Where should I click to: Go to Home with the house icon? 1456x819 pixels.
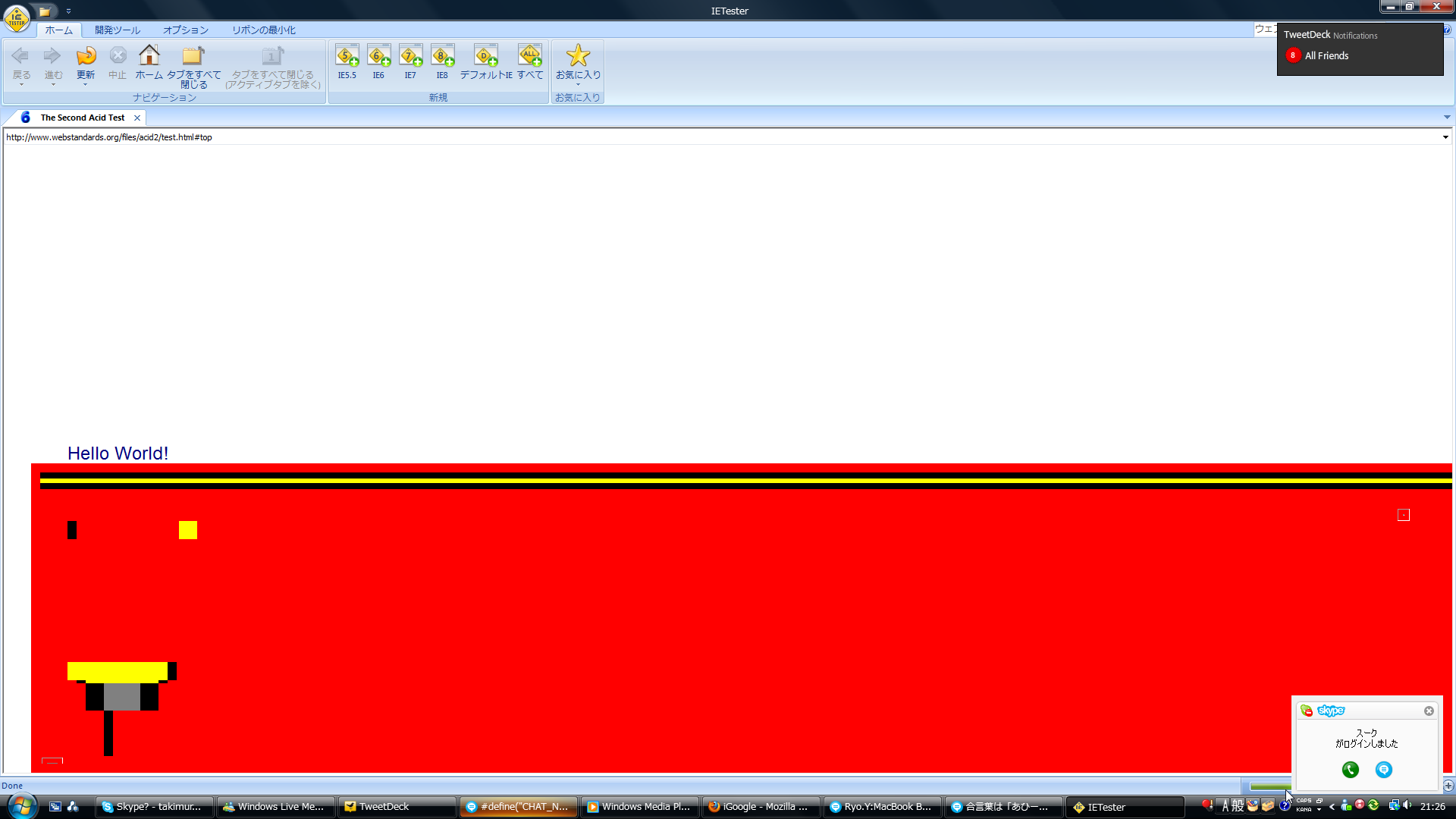click(x=149, y=56)
